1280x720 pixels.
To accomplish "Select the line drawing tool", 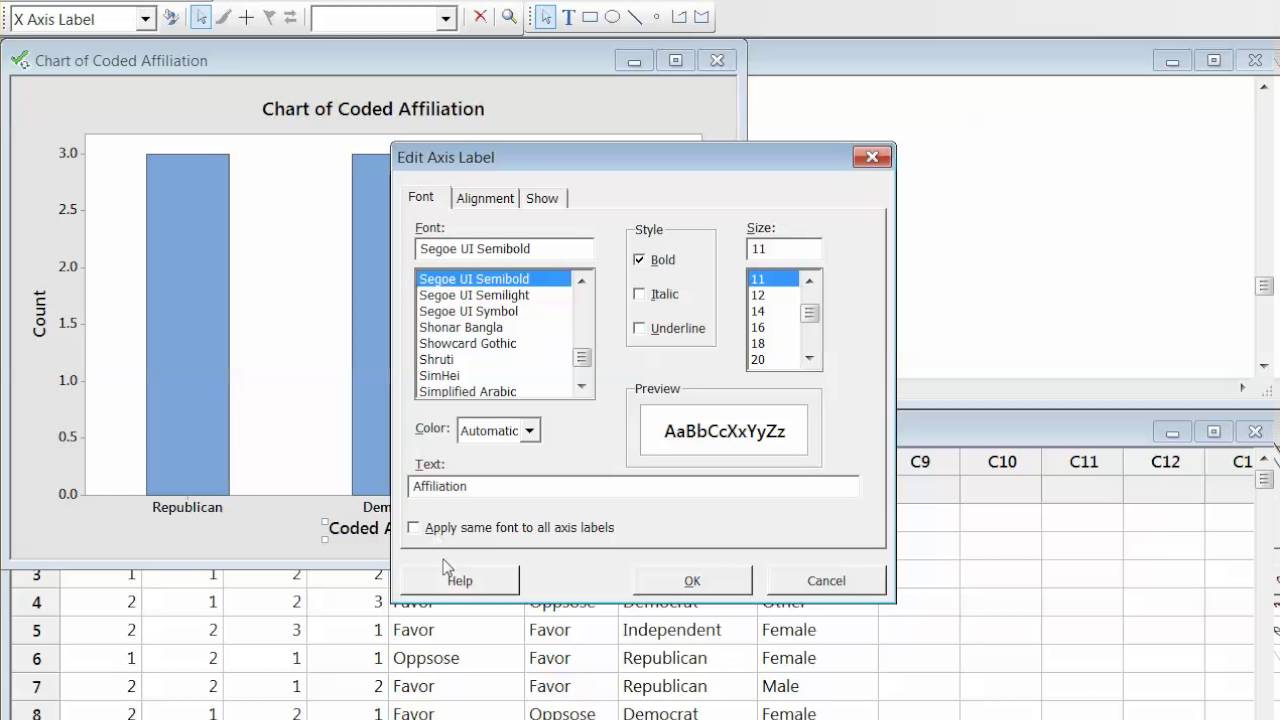I will pos(634,17).
